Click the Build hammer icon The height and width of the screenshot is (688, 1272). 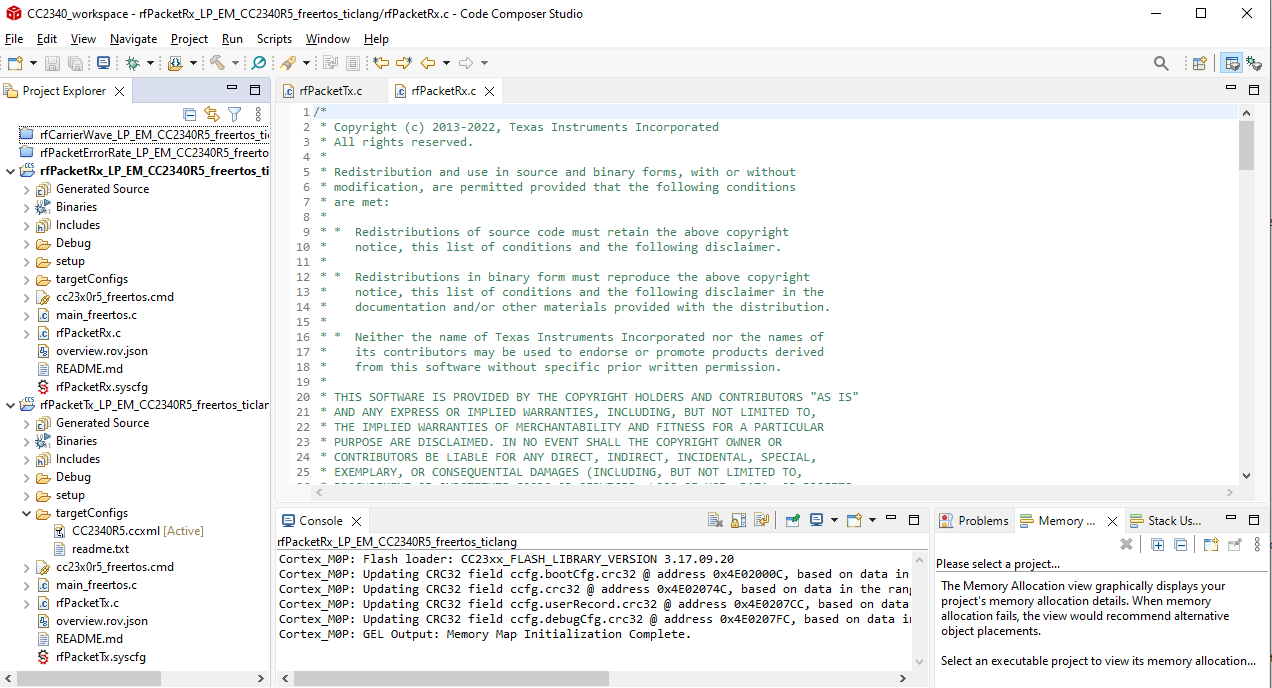click(216, 63)
